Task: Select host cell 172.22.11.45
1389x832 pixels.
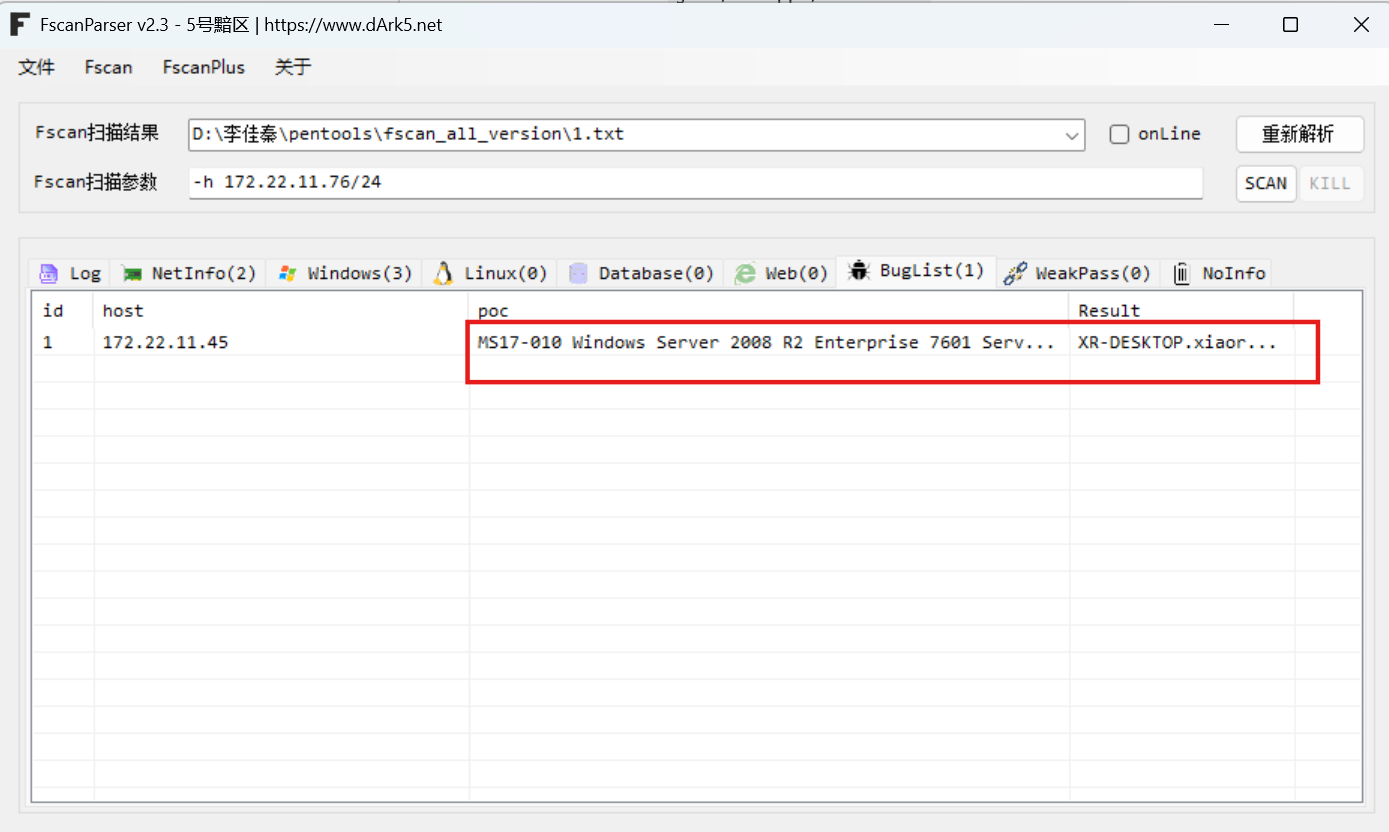Action: (x=281, y=342)
